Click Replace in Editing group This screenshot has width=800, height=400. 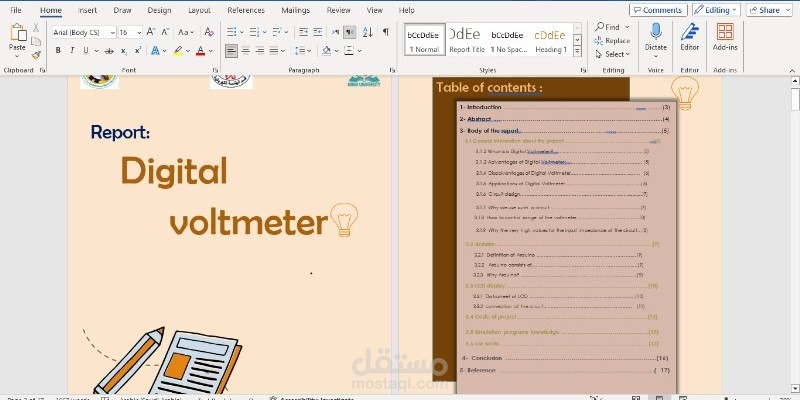(x=612, y=41)
